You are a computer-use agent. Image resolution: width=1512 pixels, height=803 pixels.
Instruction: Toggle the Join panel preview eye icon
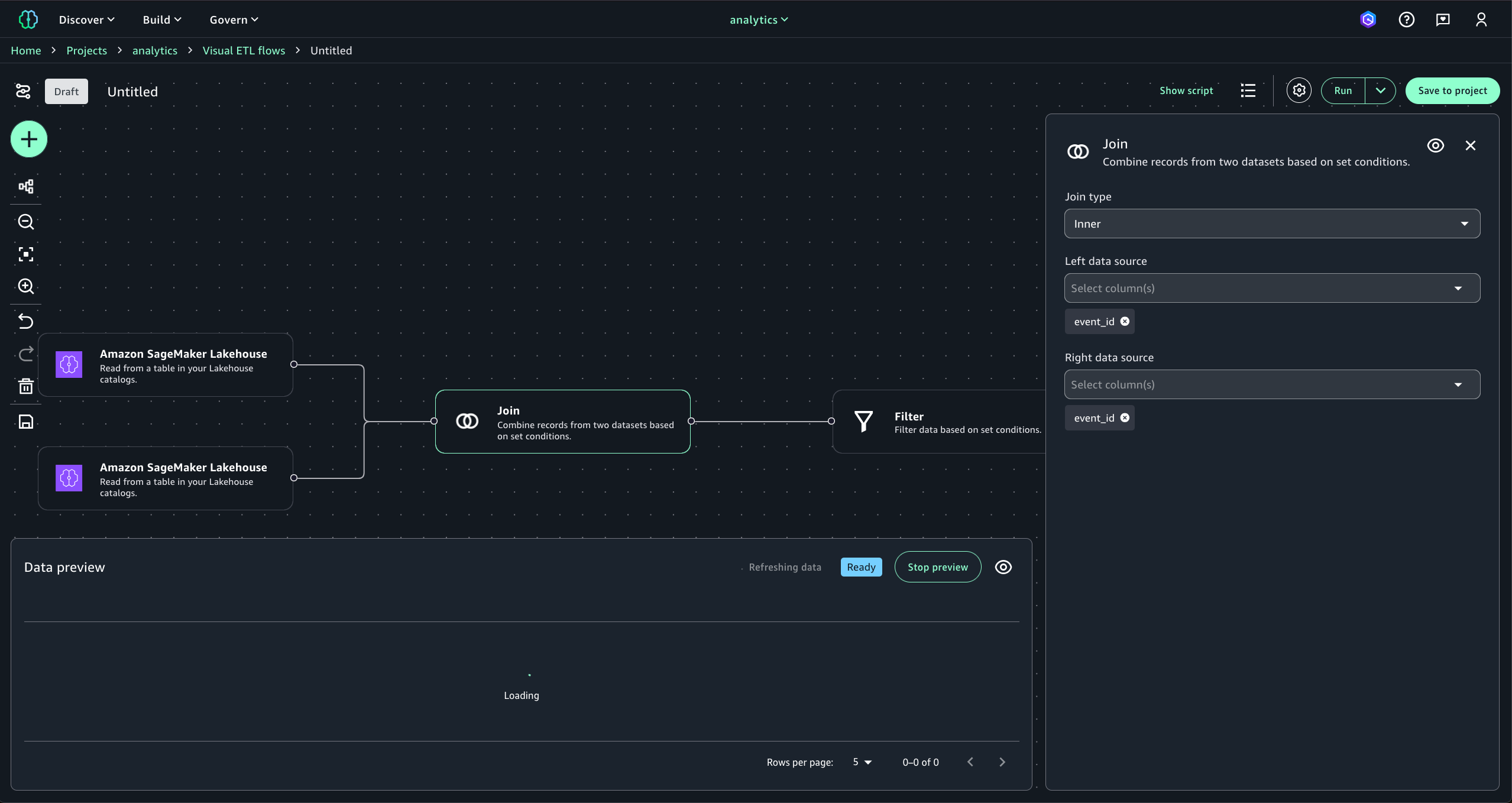[x=1435, y=145]
